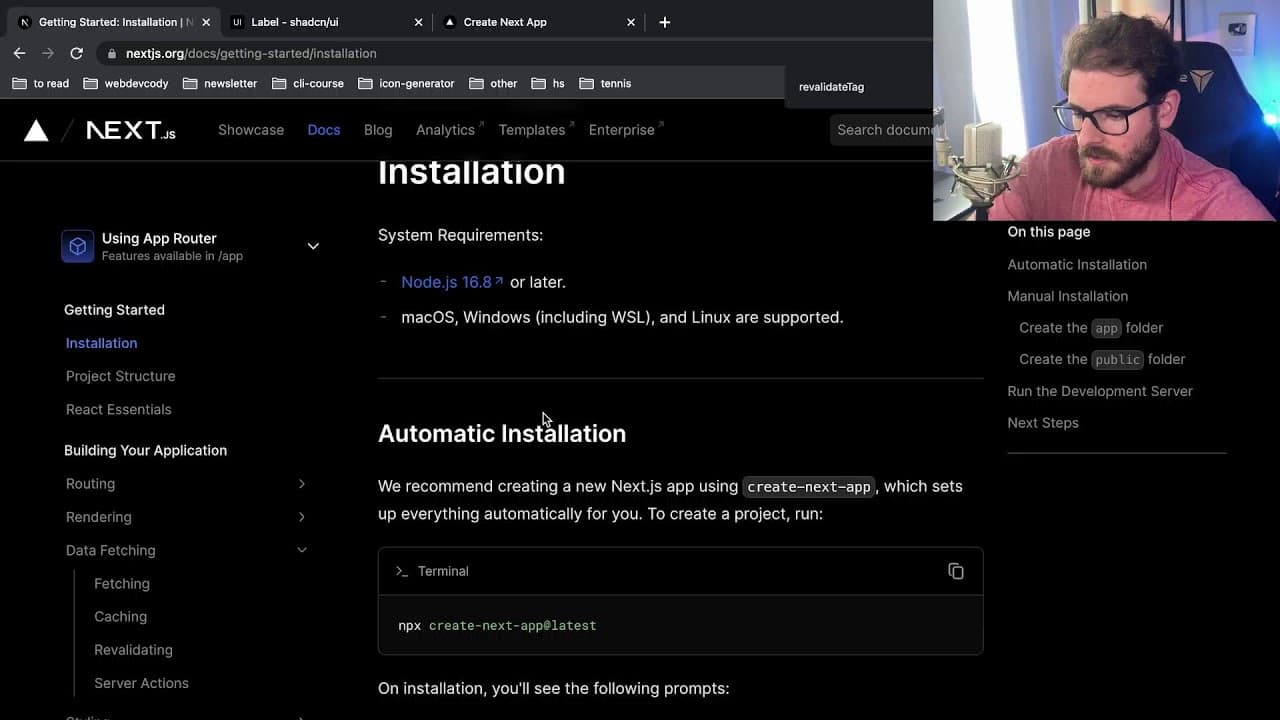Click the lock icon in address bar

pyautogui.click(x=112, y=53)
